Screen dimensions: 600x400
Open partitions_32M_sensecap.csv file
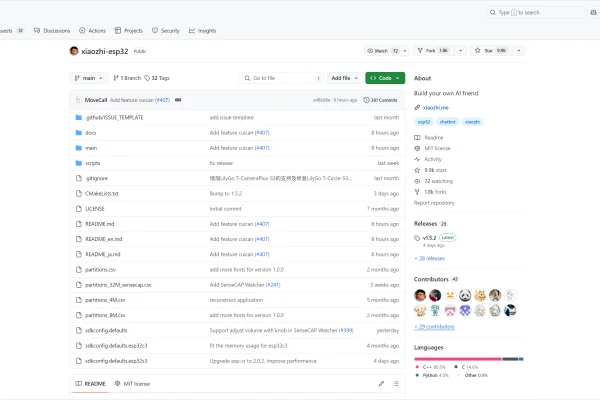[x=118, y=285]
